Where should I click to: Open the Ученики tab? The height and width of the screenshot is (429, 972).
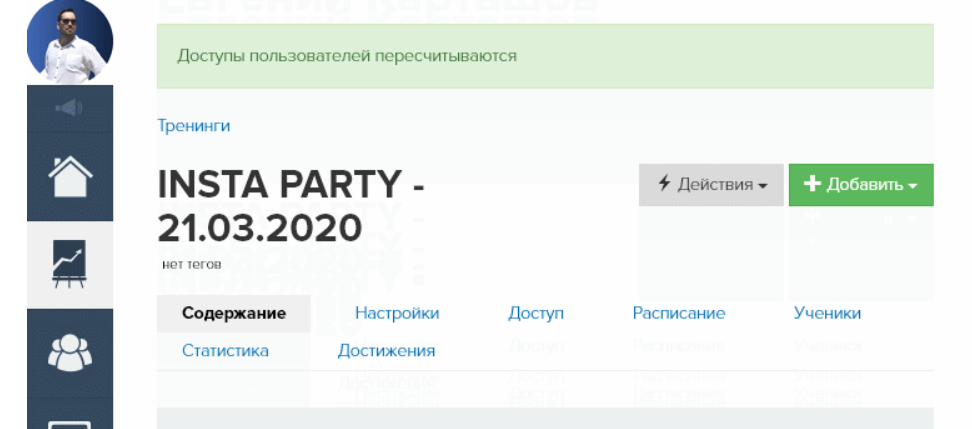click(x=827, y=314)
